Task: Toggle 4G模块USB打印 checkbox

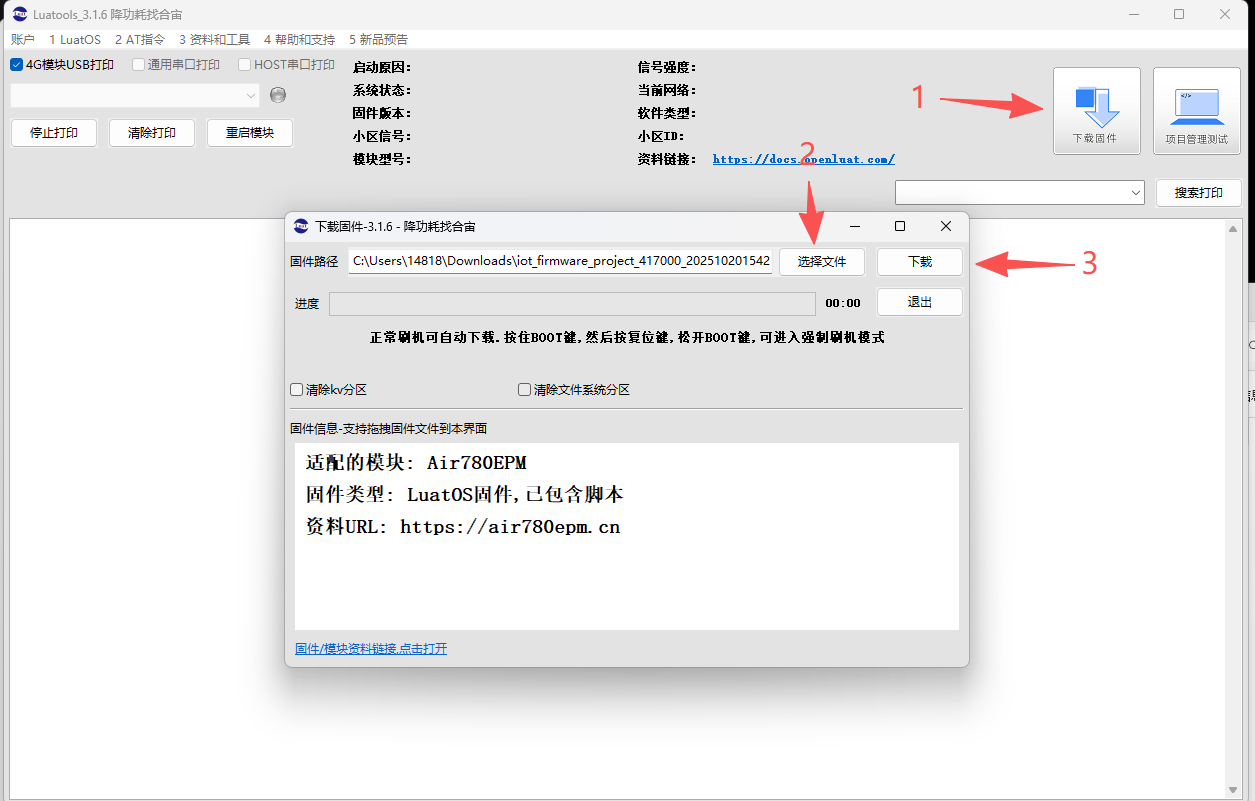Action: click(17, 65)
